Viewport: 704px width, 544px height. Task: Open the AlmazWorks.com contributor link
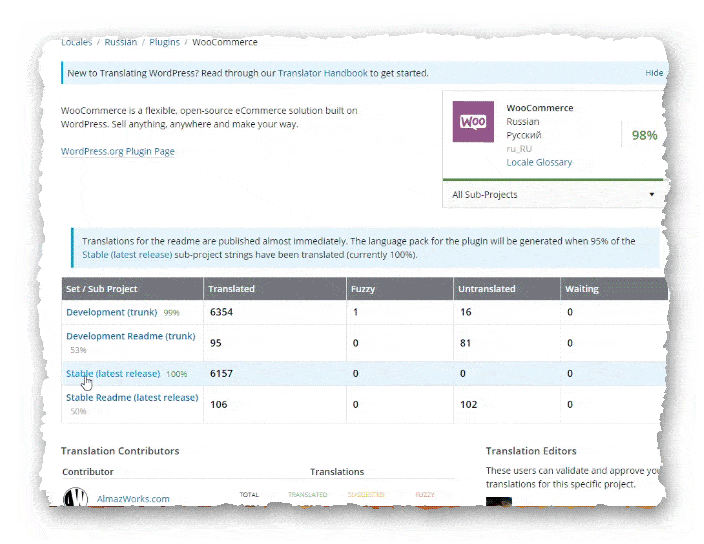pyautogui.click(x=133, y=499)
